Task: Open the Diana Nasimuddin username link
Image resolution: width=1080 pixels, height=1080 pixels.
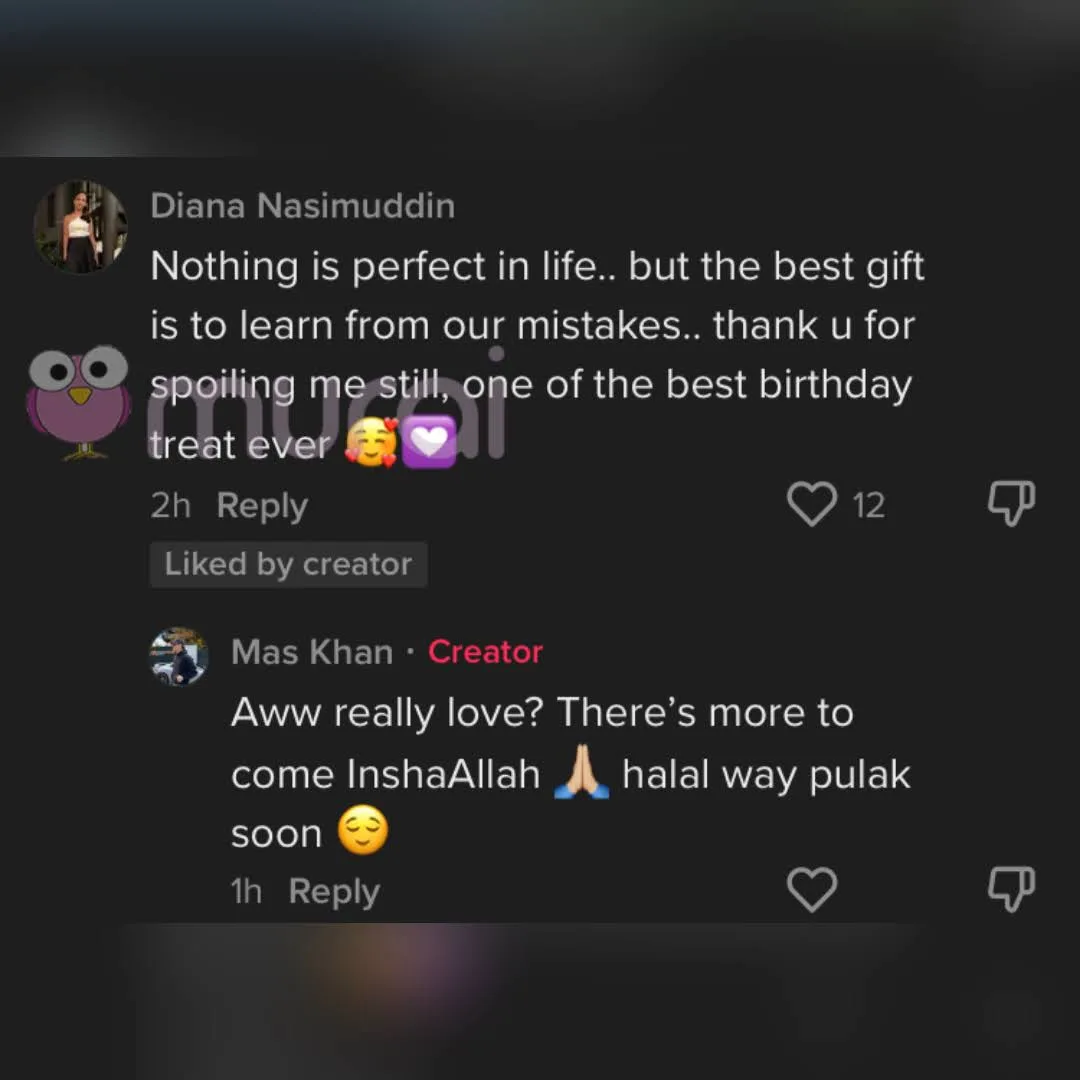Action: click(x=302, y=206)
